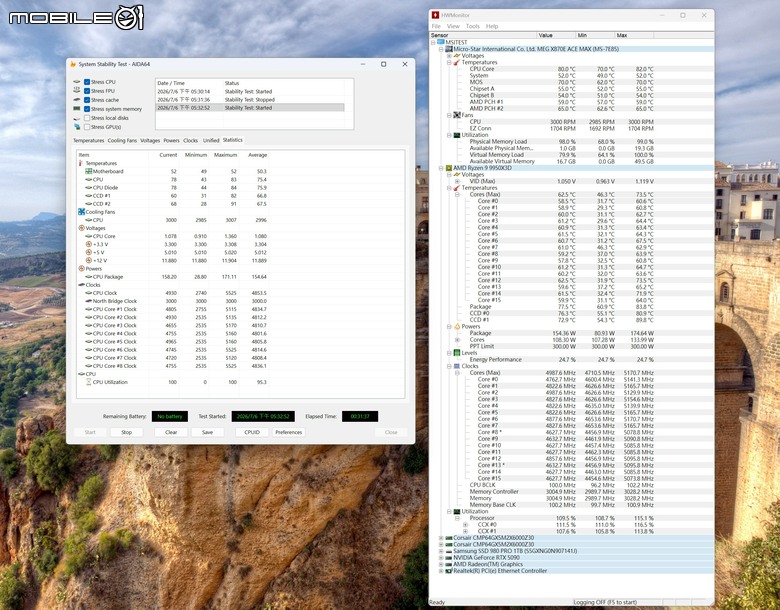The width and height of the screenshot is (780, 610).
Task: Uncheck the Stress CPU checkbox
Action: [x=87, y=82]
